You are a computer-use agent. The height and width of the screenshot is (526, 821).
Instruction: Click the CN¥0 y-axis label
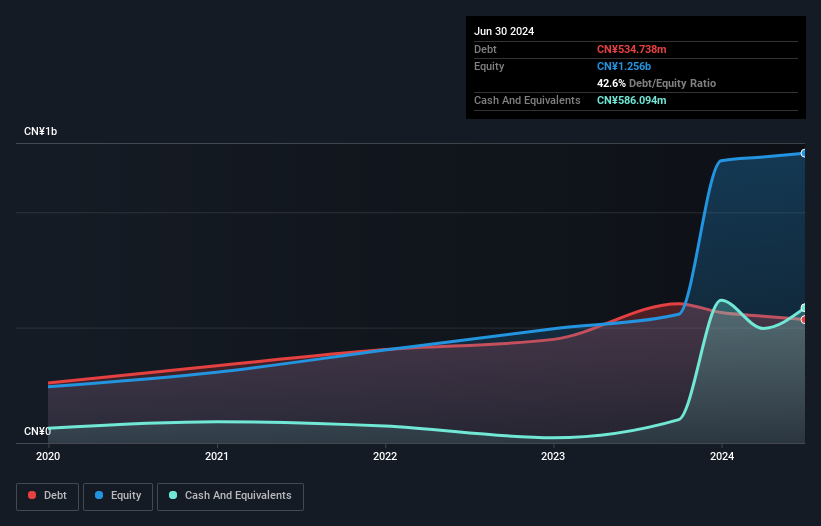[37, 431]
